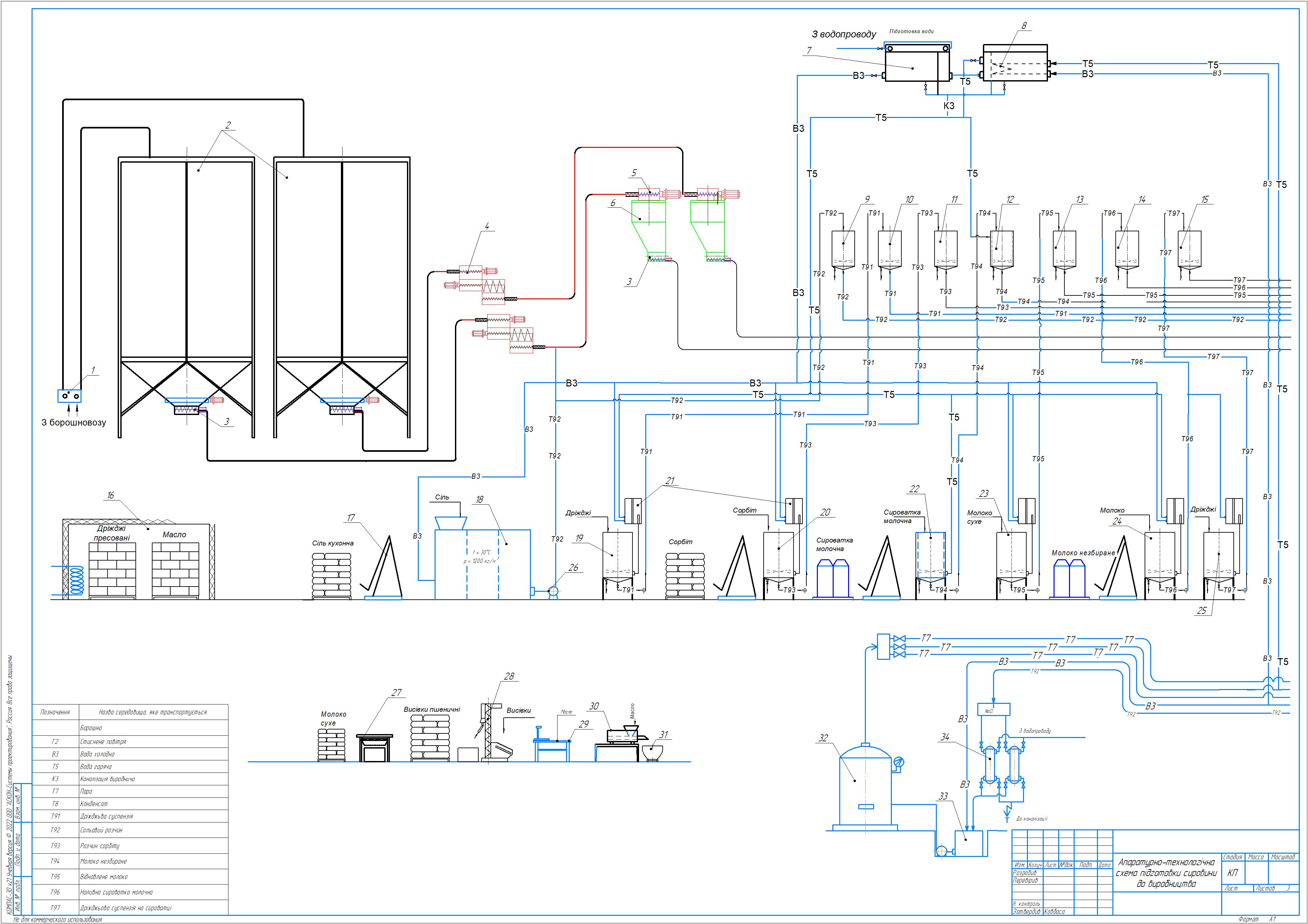This screenshot has width=1308, height=924.
Task: Click the water heater unit numbered 8
Action: 1015,63
